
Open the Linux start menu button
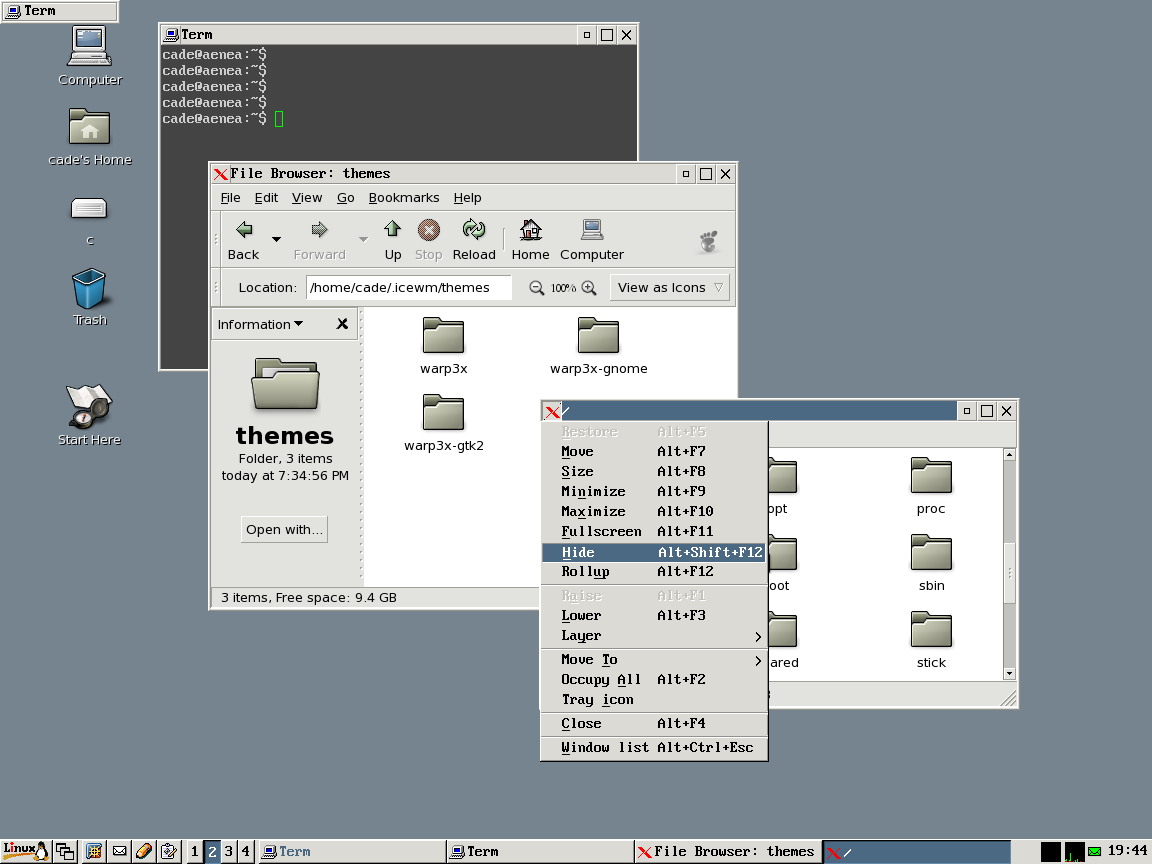tap(26, 851)
